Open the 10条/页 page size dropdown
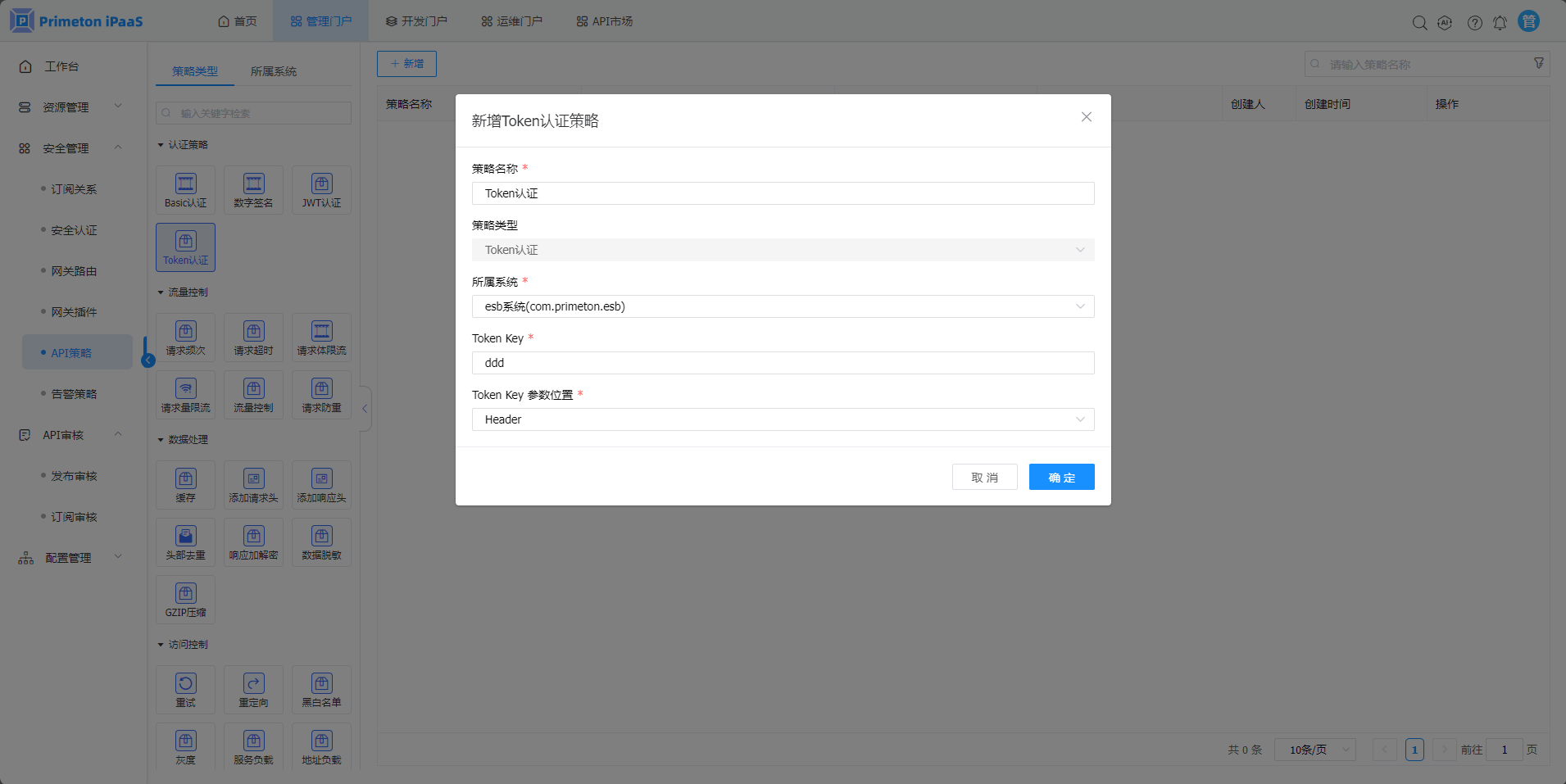The height and width of the screenshot is (784, 1566). (x=1314, y=750)
